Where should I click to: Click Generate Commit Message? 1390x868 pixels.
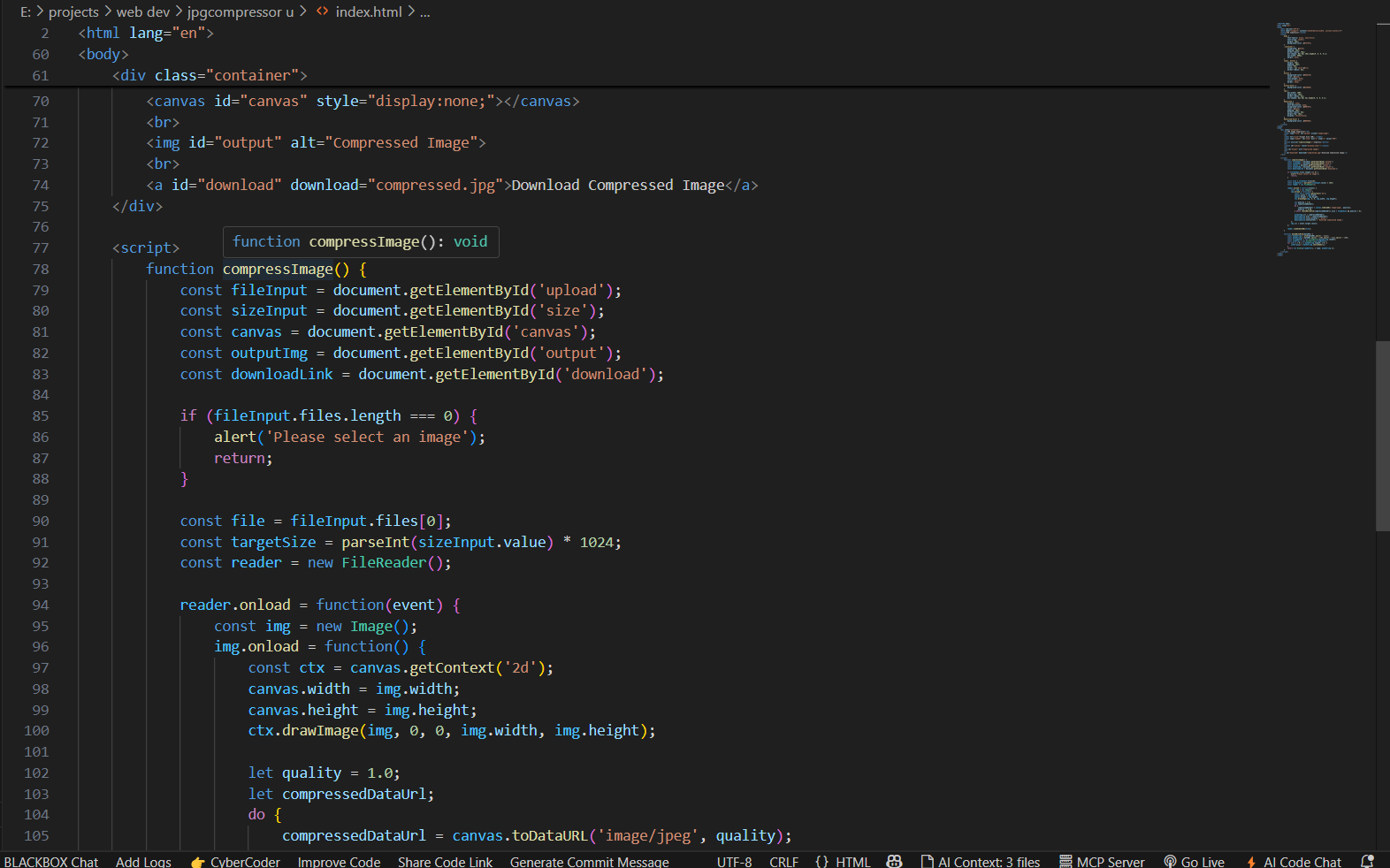pyautogui.click(x=589, y=862)
